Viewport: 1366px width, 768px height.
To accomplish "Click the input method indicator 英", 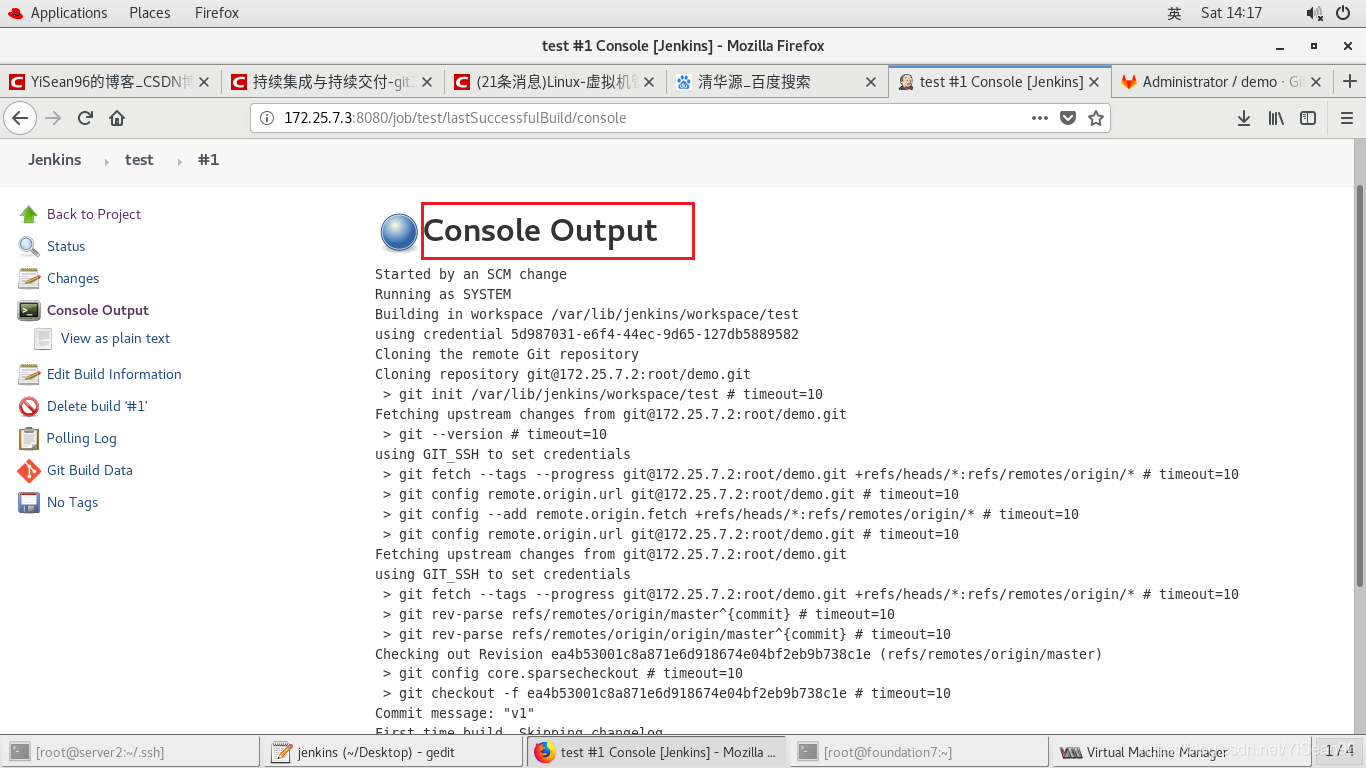I will coord(1174,13).
